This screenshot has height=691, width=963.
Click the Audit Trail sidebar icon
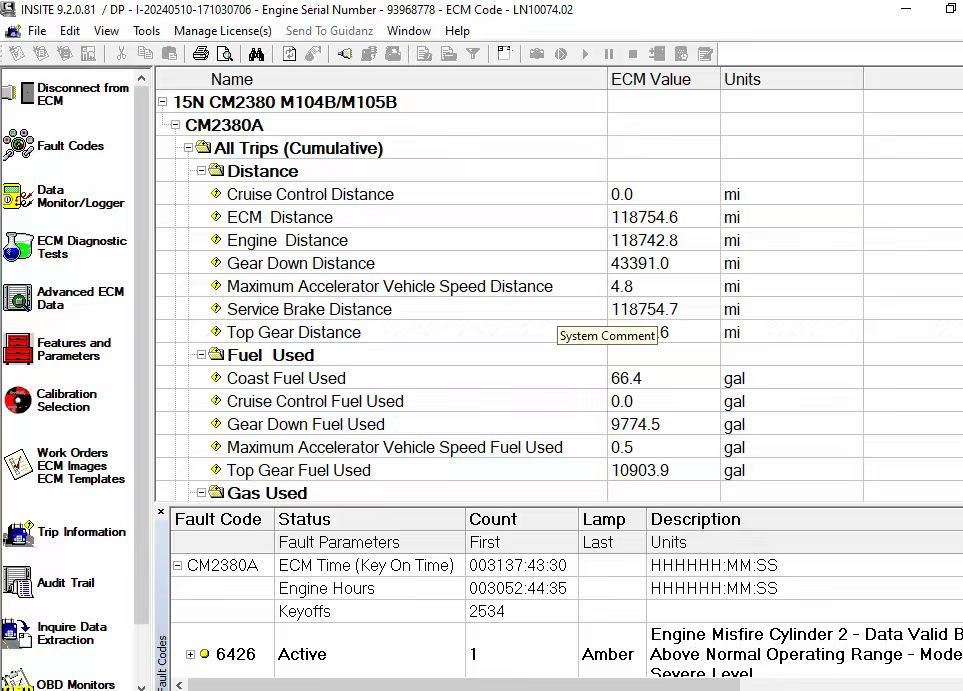(x=18, y=582)
